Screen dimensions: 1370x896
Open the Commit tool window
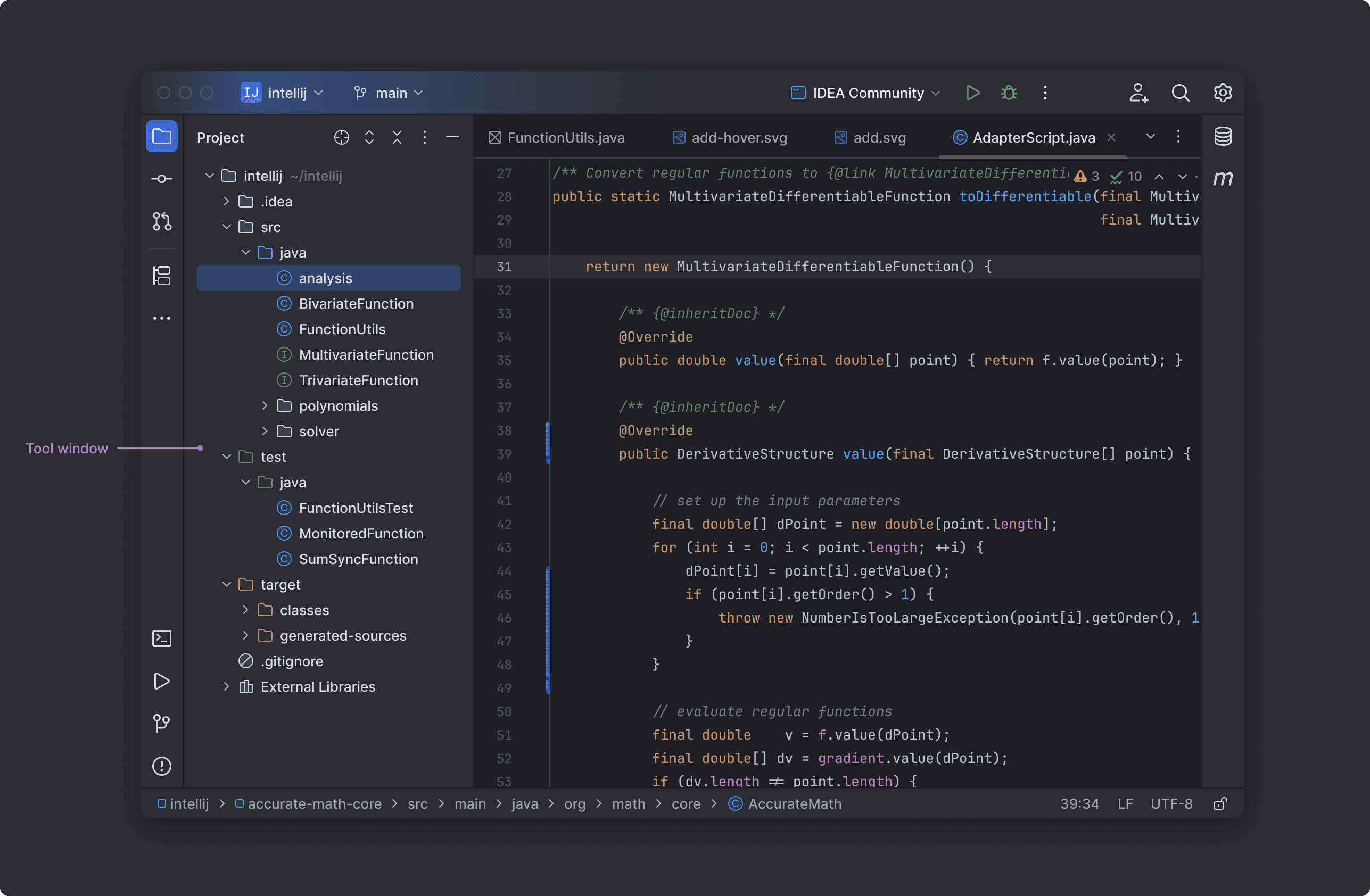coord(162,178)
